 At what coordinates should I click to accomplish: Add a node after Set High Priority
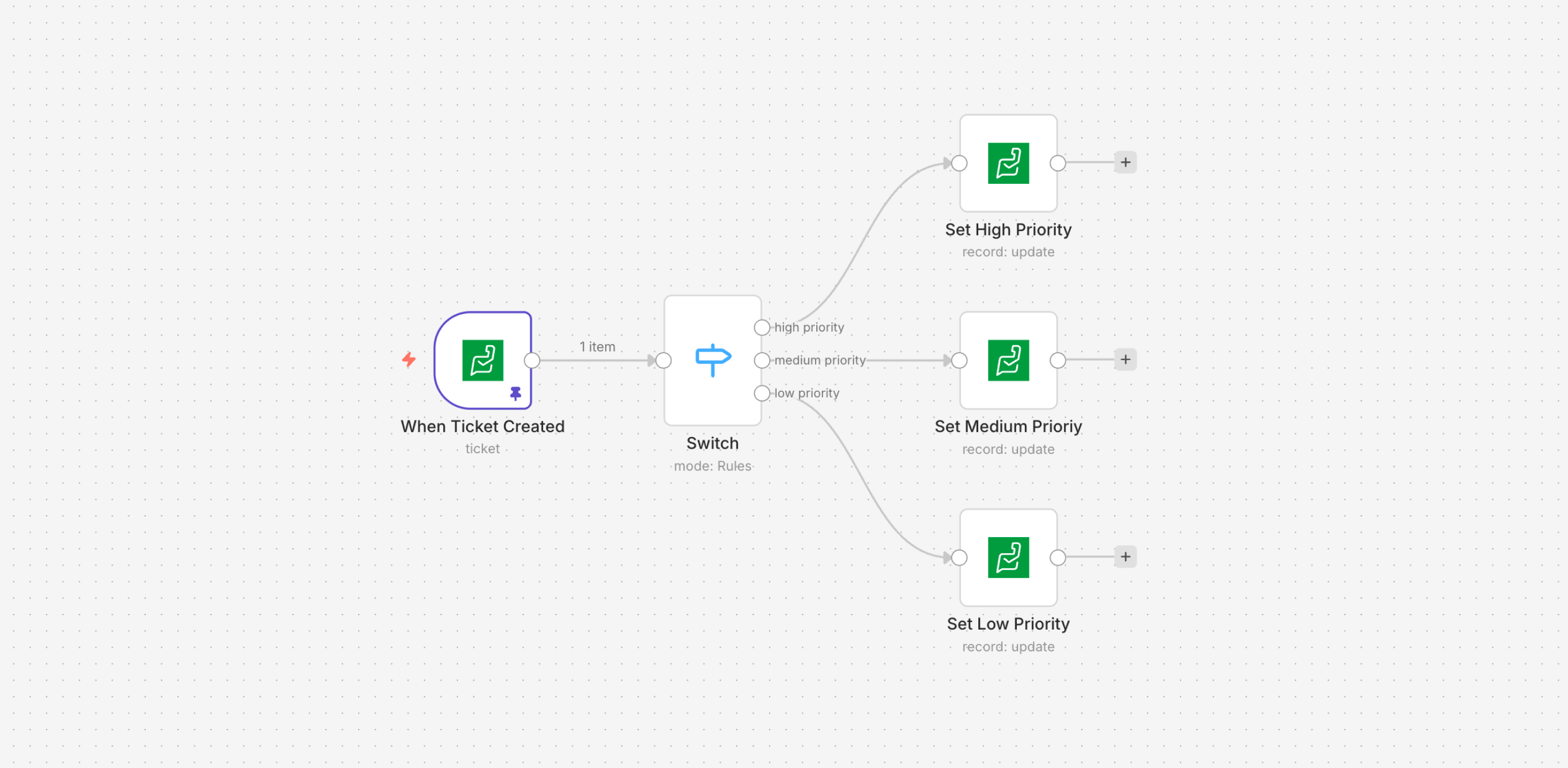coord(1124,163)
